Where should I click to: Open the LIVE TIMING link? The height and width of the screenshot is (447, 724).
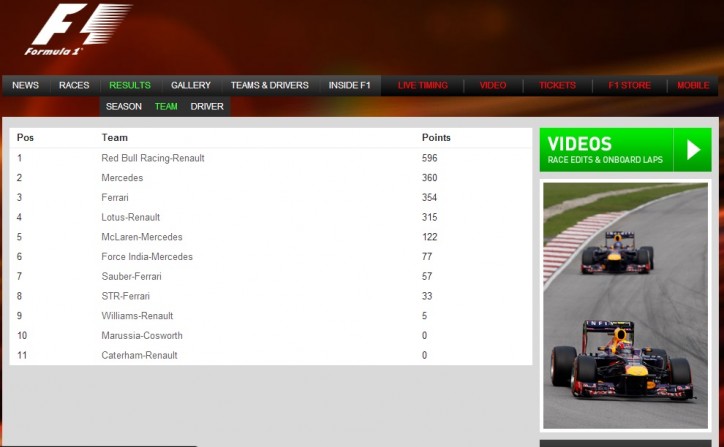click(x=422, y=85)
